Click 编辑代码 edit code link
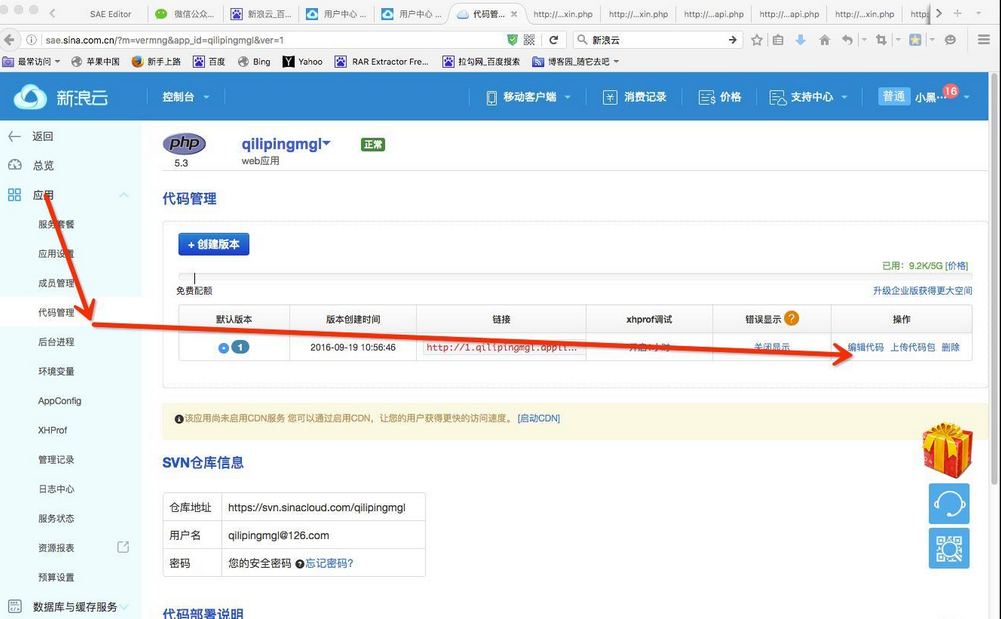 866,347
